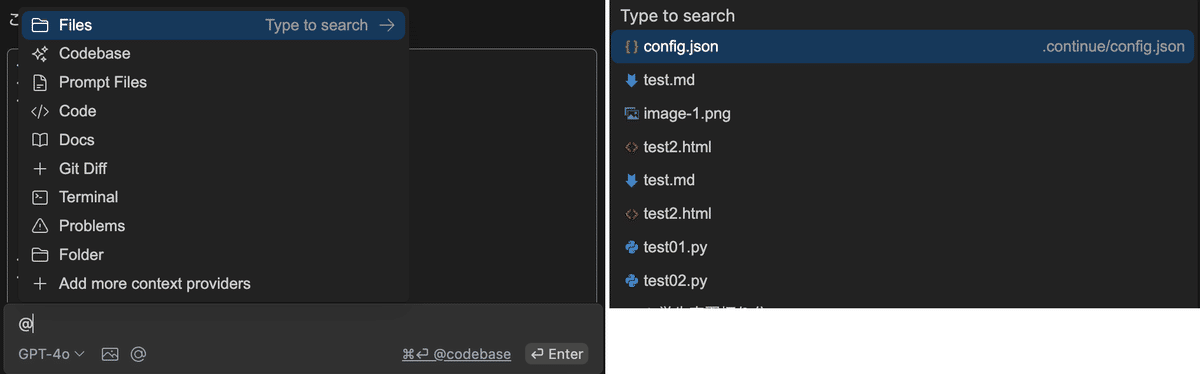
Task: Expand Files submenu with the arrow
Action: coord(387,25)
